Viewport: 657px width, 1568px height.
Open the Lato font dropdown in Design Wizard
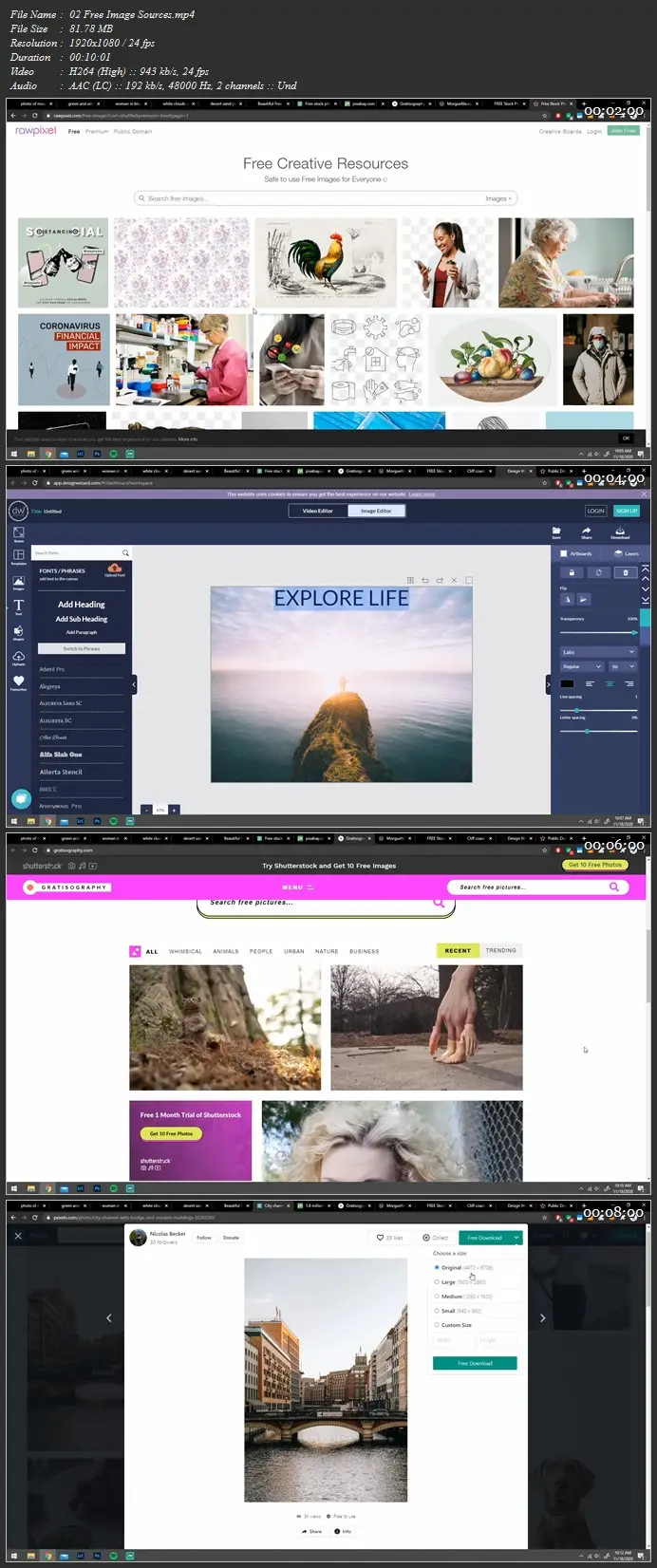coord(598,651)
